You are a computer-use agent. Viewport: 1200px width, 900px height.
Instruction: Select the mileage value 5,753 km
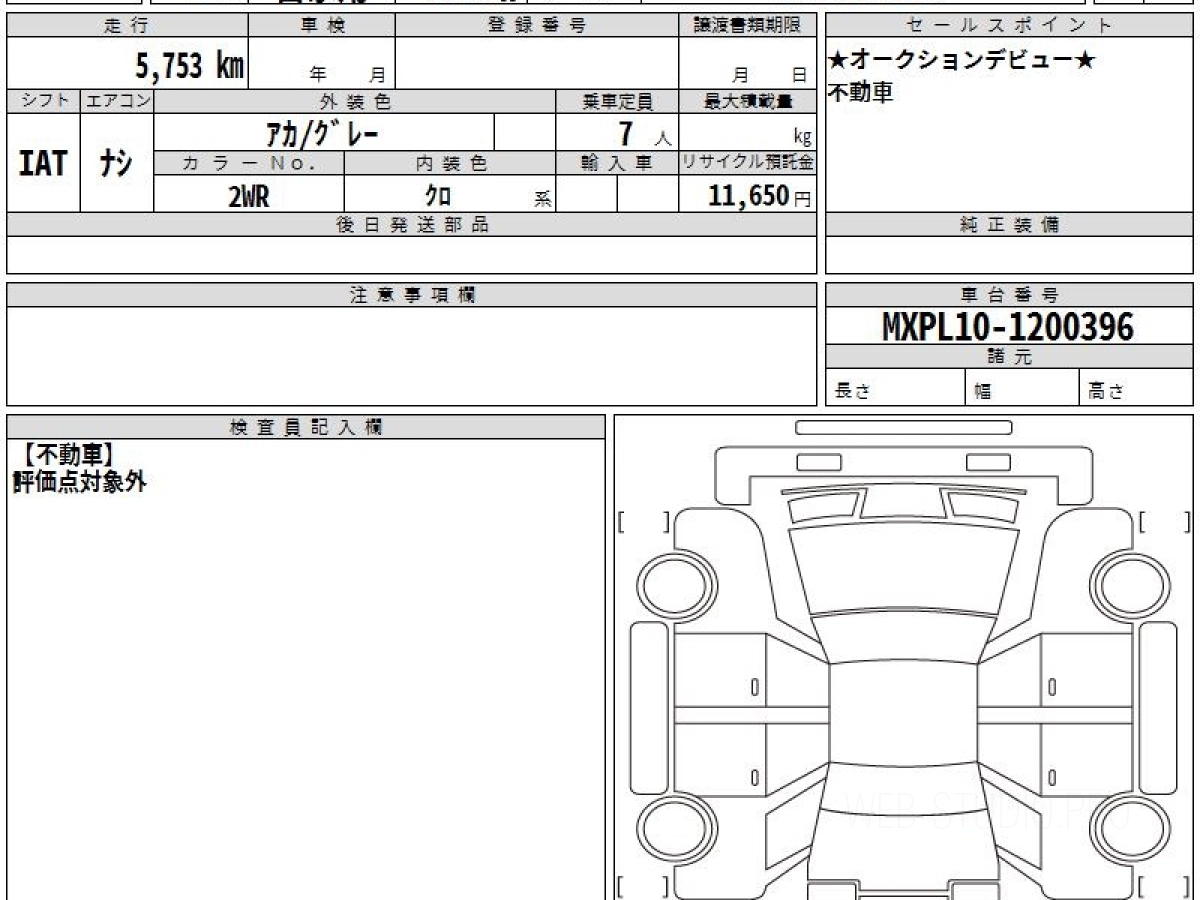190,67
